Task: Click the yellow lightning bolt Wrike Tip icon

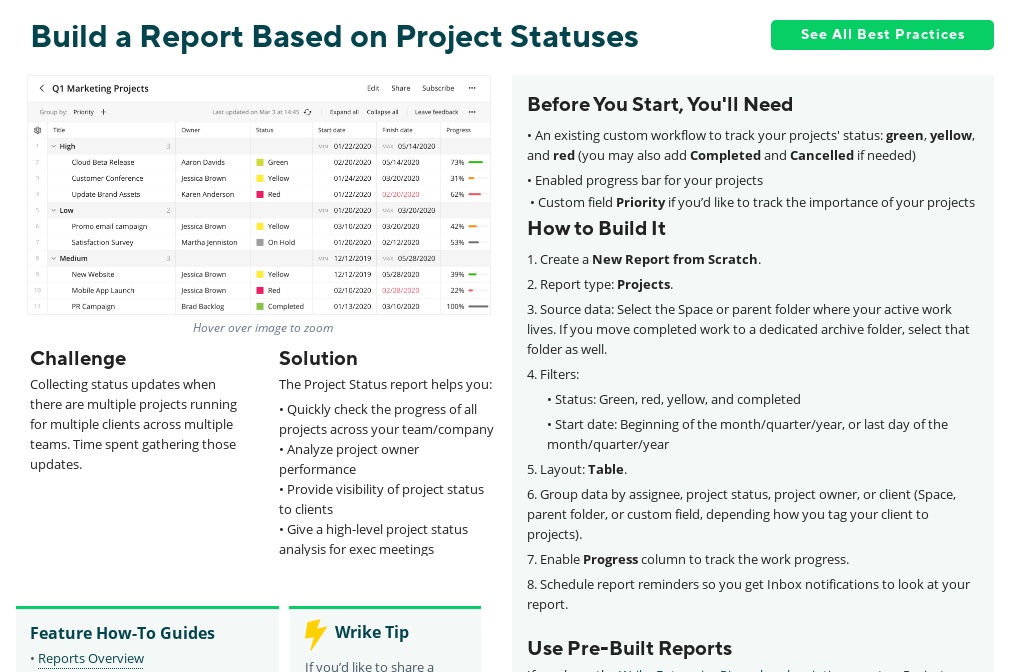Action: pos(316,634)
